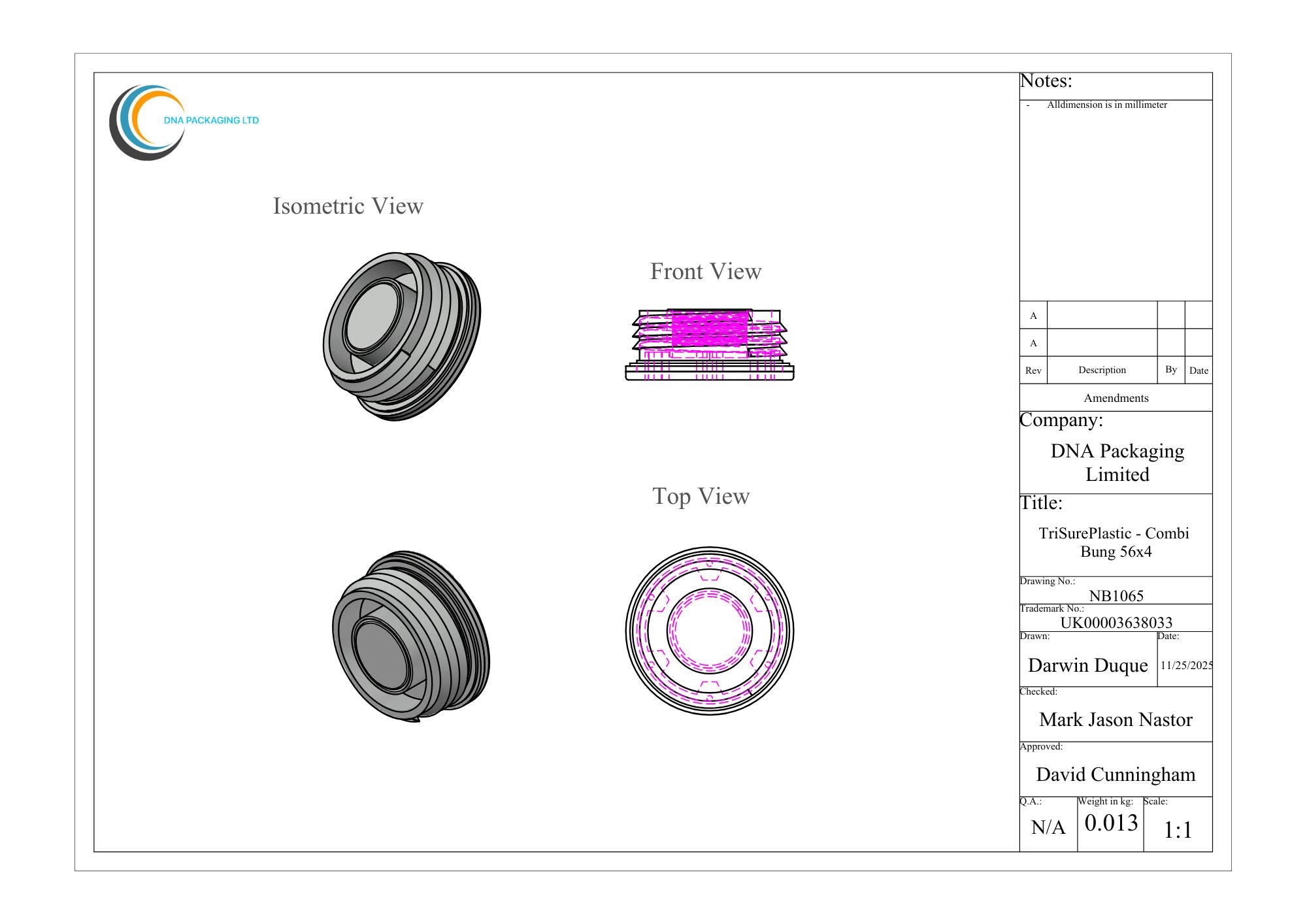Click the 'Top View' label
Image resolution: width=1307 pixels, height=924 pixels.
[x=701, y=496]
